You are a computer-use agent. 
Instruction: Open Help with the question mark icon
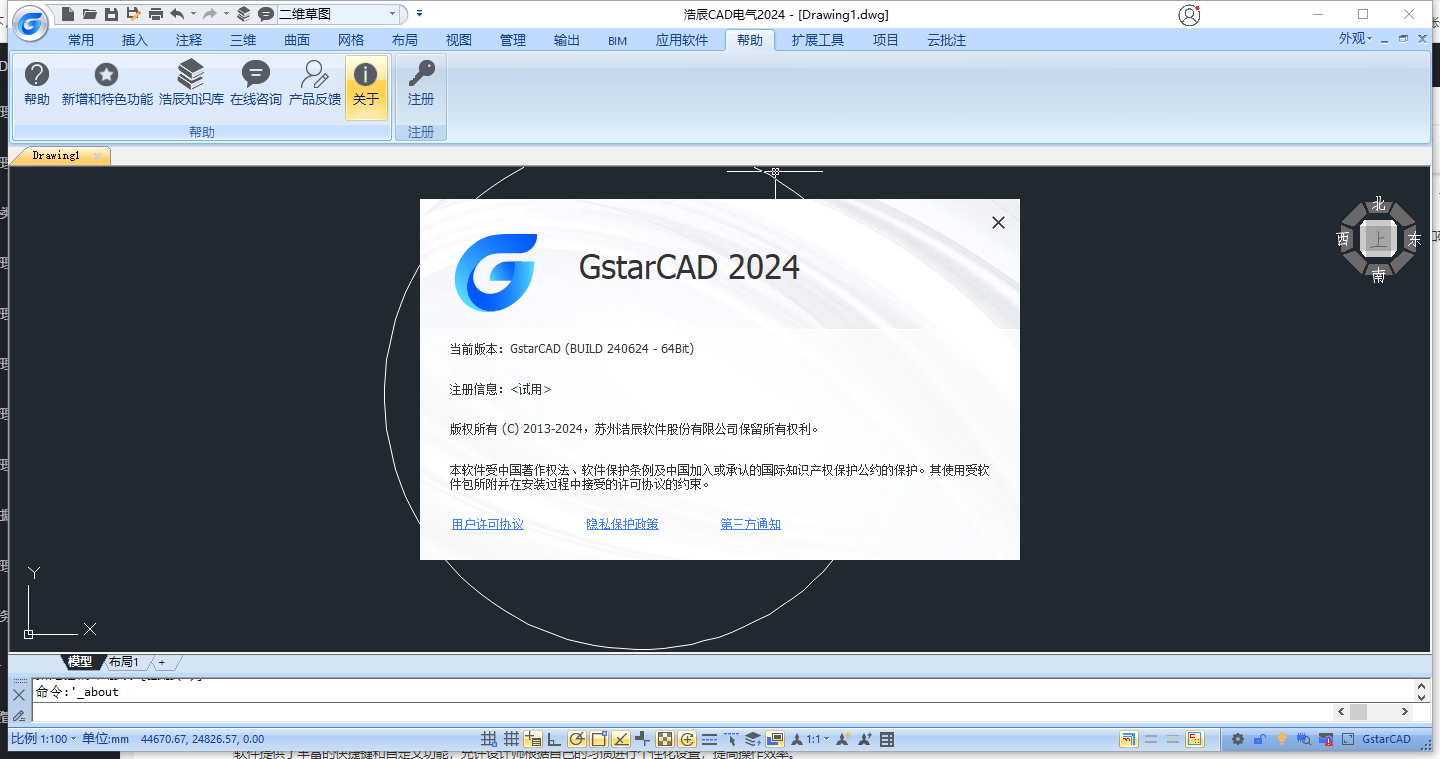(37, 84)
